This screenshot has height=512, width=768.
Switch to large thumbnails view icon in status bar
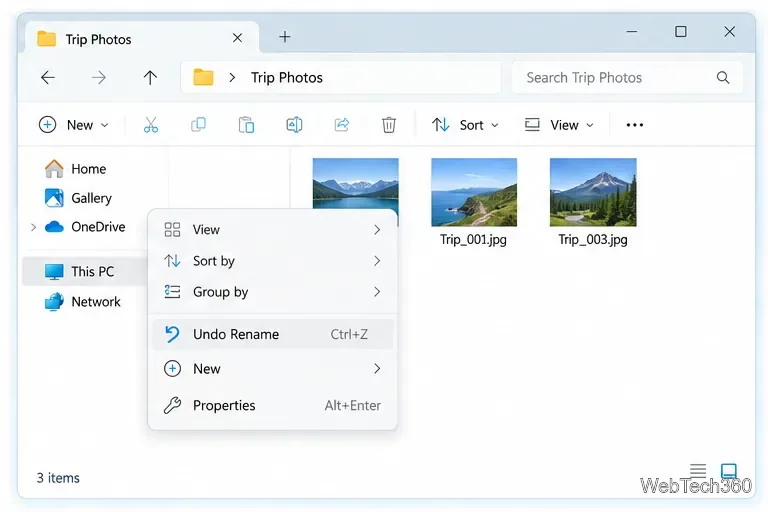point(729,471)
